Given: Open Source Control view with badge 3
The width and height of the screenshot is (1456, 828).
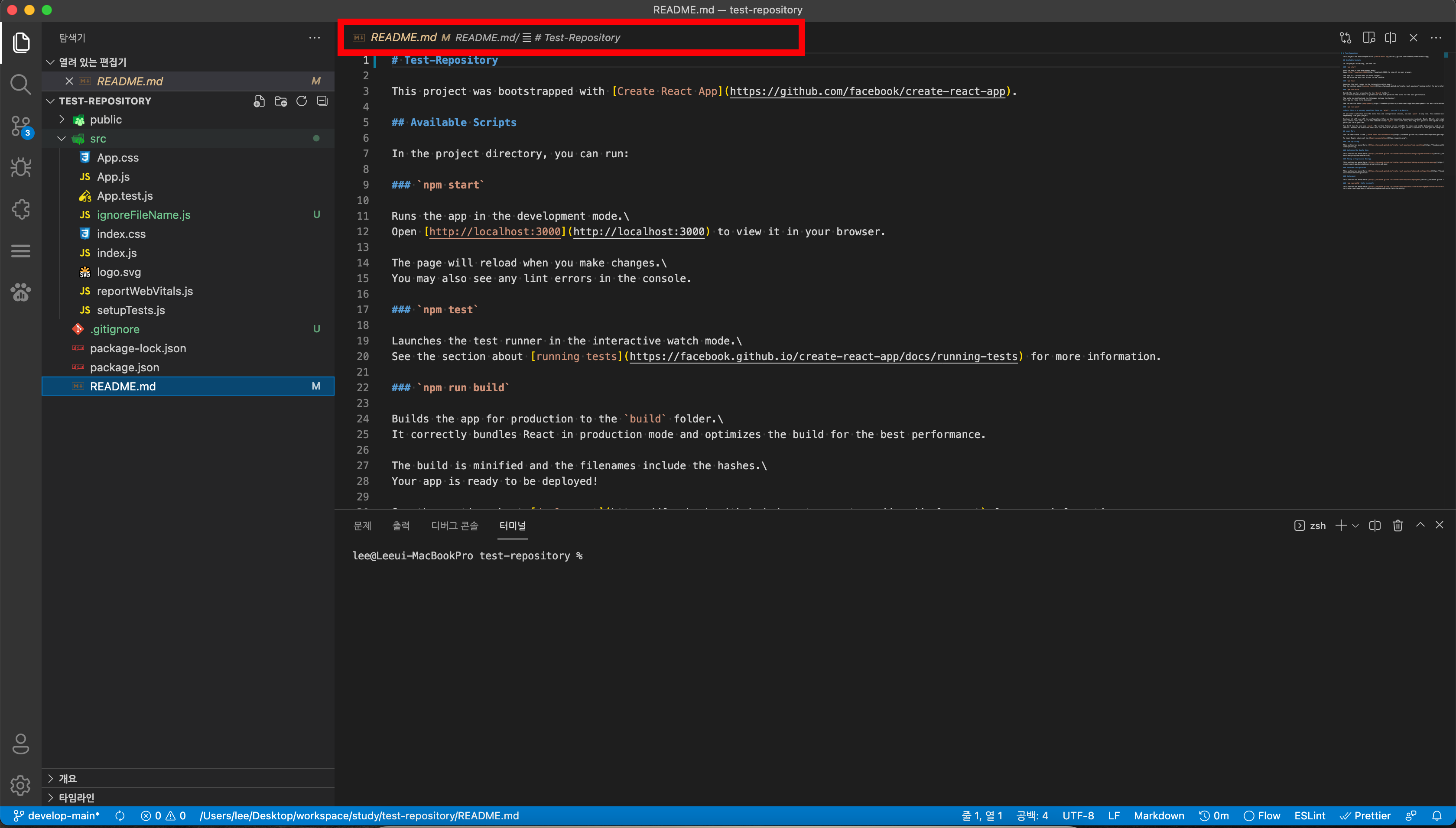Looking at the screenshot, I should (20, 126).
